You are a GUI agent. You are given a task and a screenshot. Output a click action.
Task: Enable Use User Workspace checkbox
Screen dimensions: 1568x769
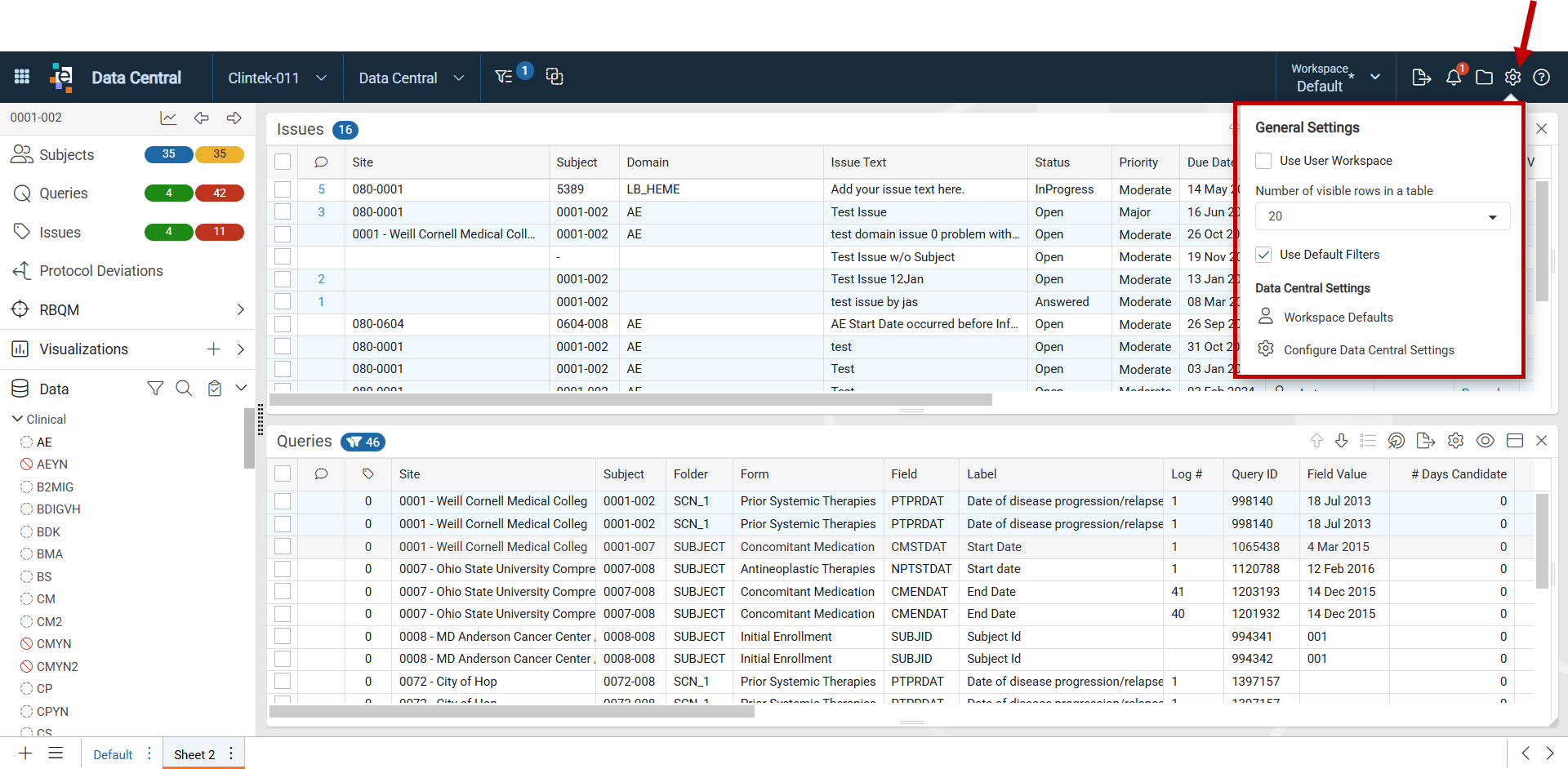(x=1263, y=161)
